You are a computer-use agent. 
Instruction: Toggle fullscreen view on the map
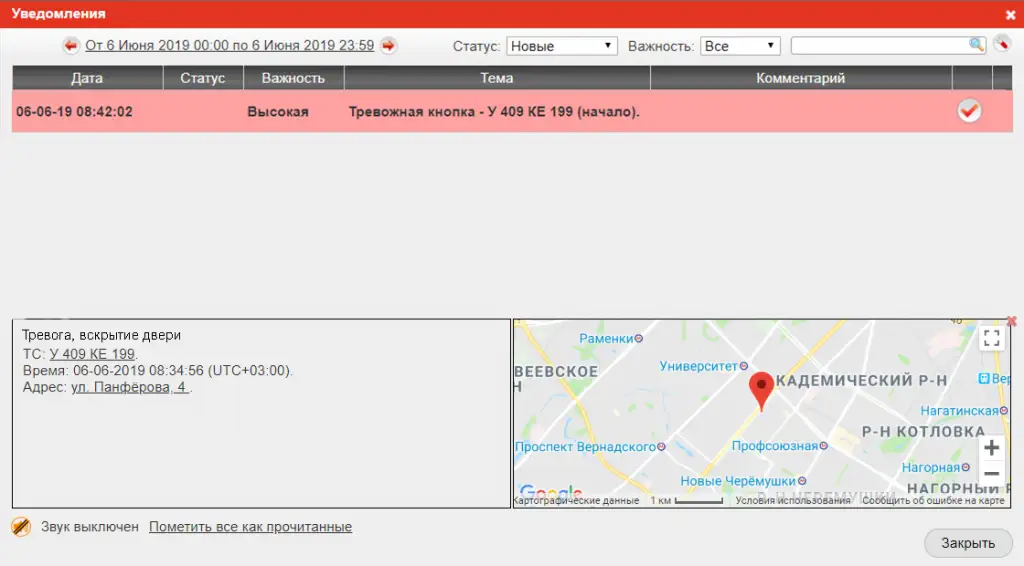pyautogui.click(x=991, y=338)
